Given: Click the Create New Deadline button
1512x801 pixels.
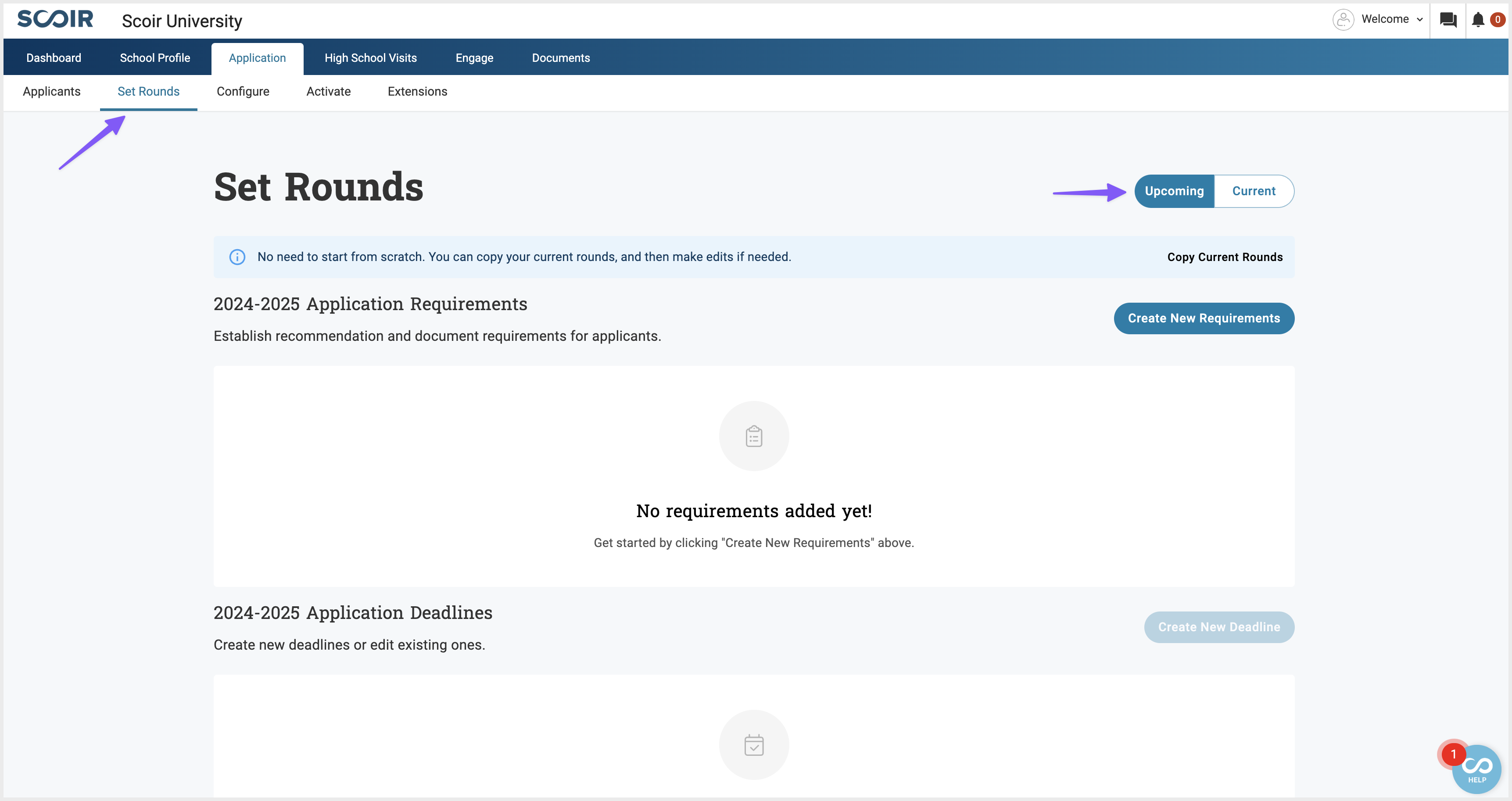Looking at the screenshot, I should pyautogui.click(x=1219, y=627).
